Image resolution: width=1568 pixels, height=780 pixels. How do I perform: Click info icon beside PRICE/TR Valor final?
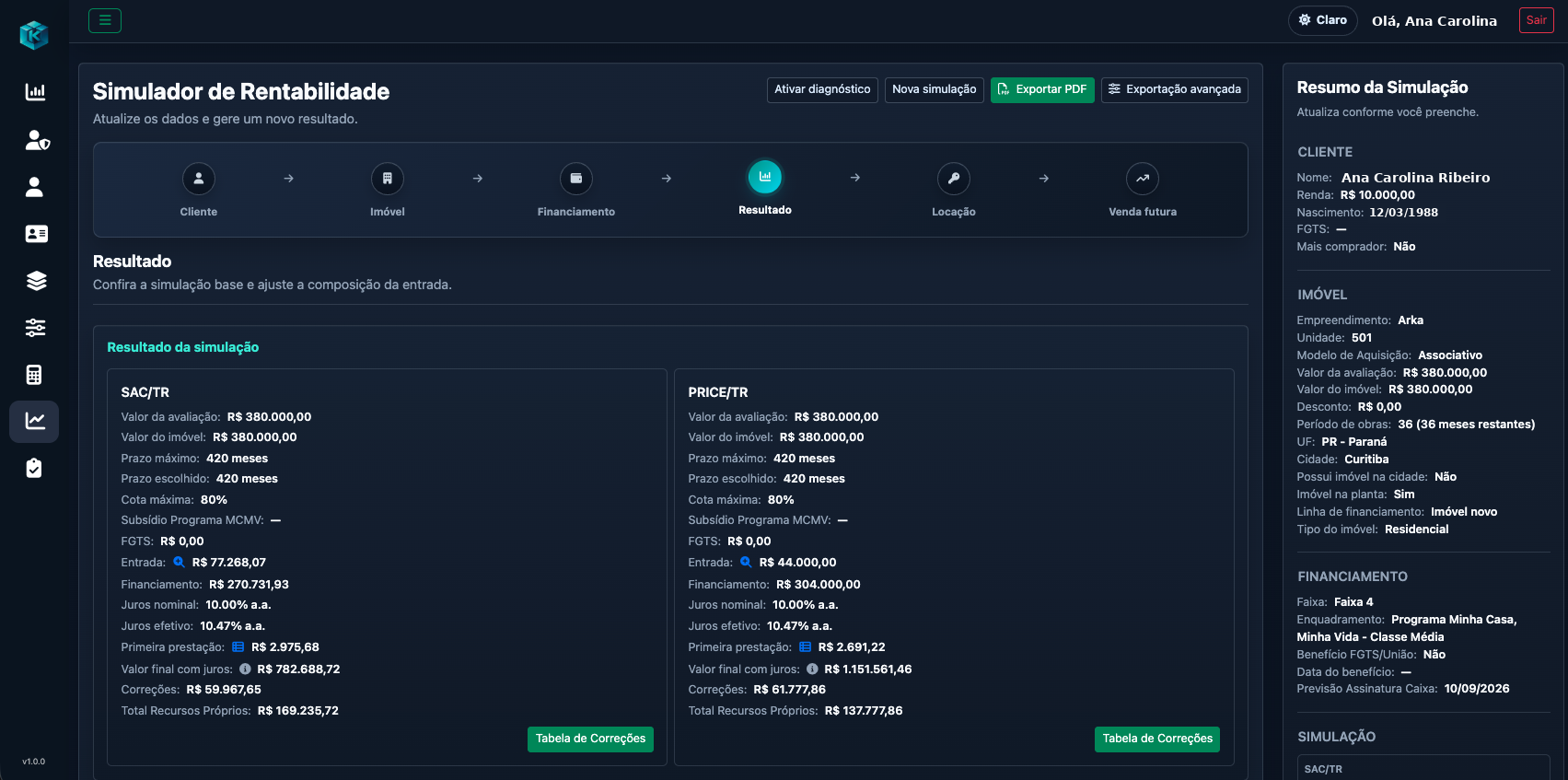[x=812, y=669]
